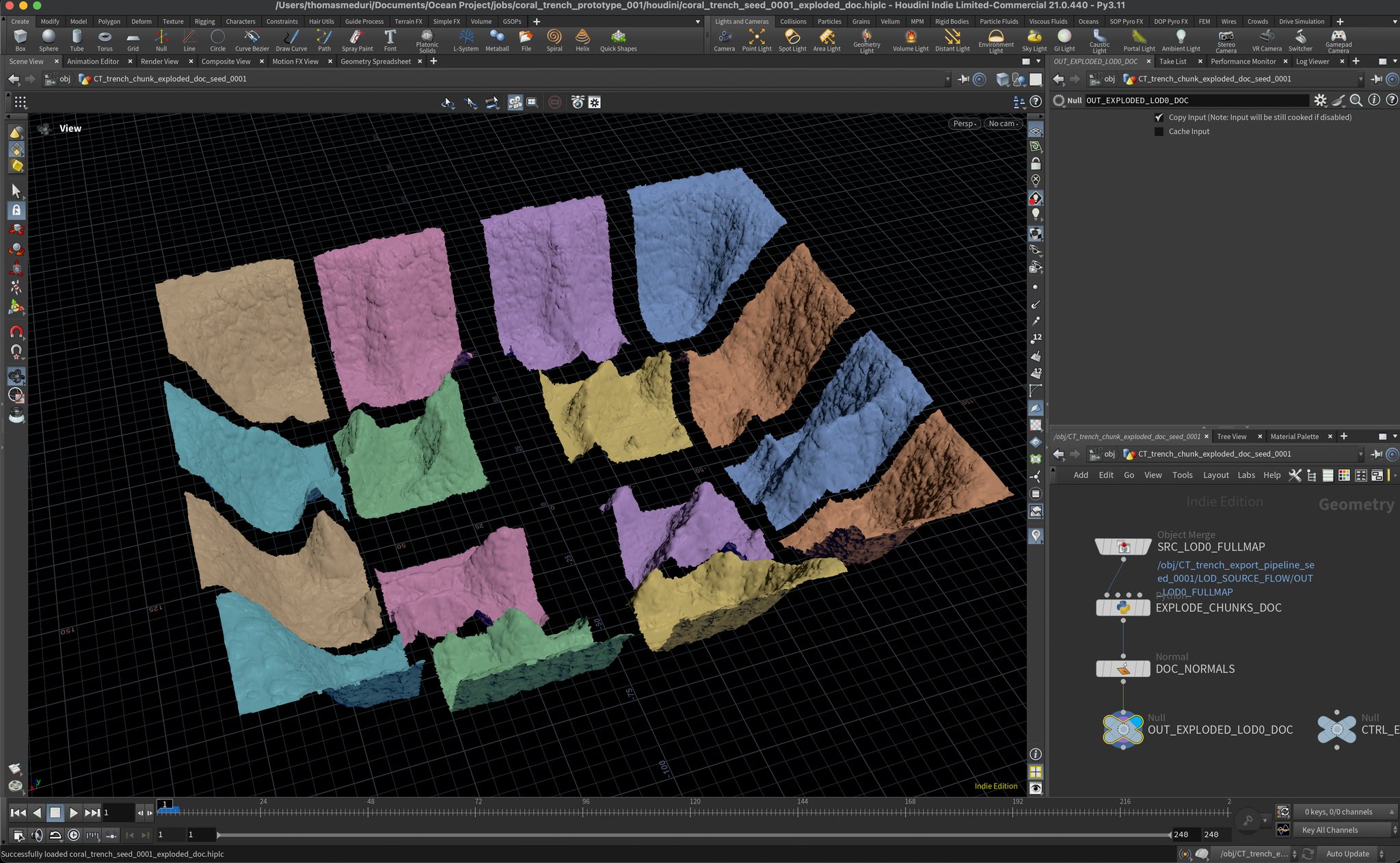Select the EXPLODE_CHUNKS_DOC Python node
Image resolution: width=1400 pixels, height=863 pixels.
[1122, 607]
